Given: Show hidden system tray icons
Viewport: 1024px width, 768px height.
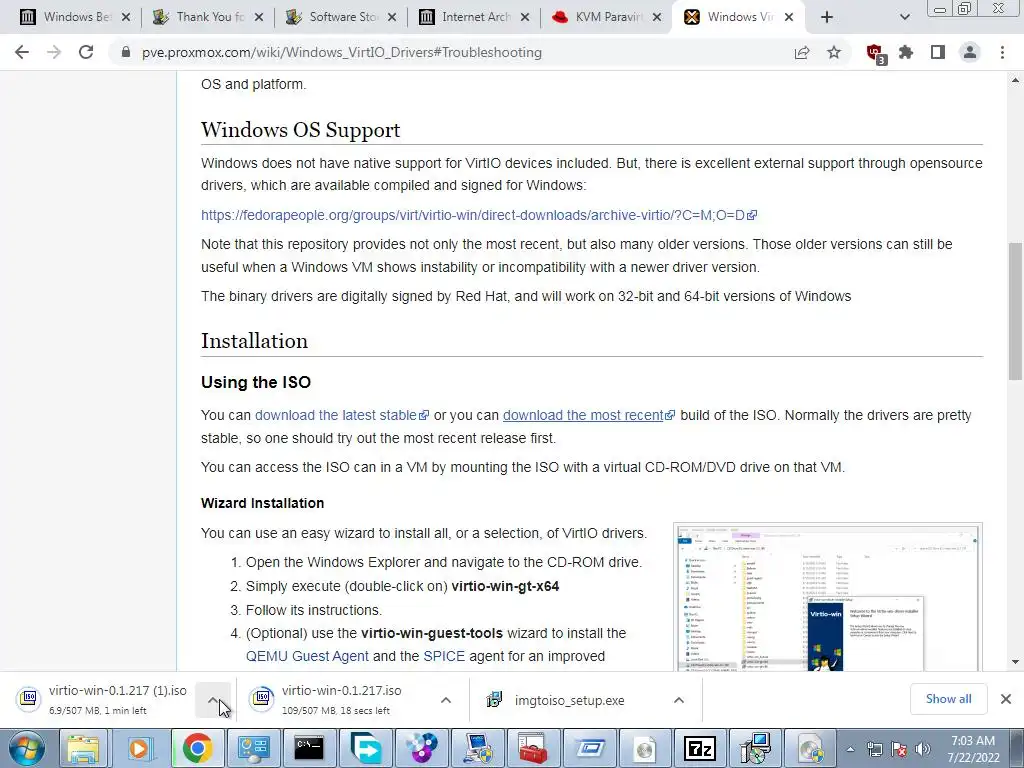Looking at the screenshot, I should [x=850, y=750].
